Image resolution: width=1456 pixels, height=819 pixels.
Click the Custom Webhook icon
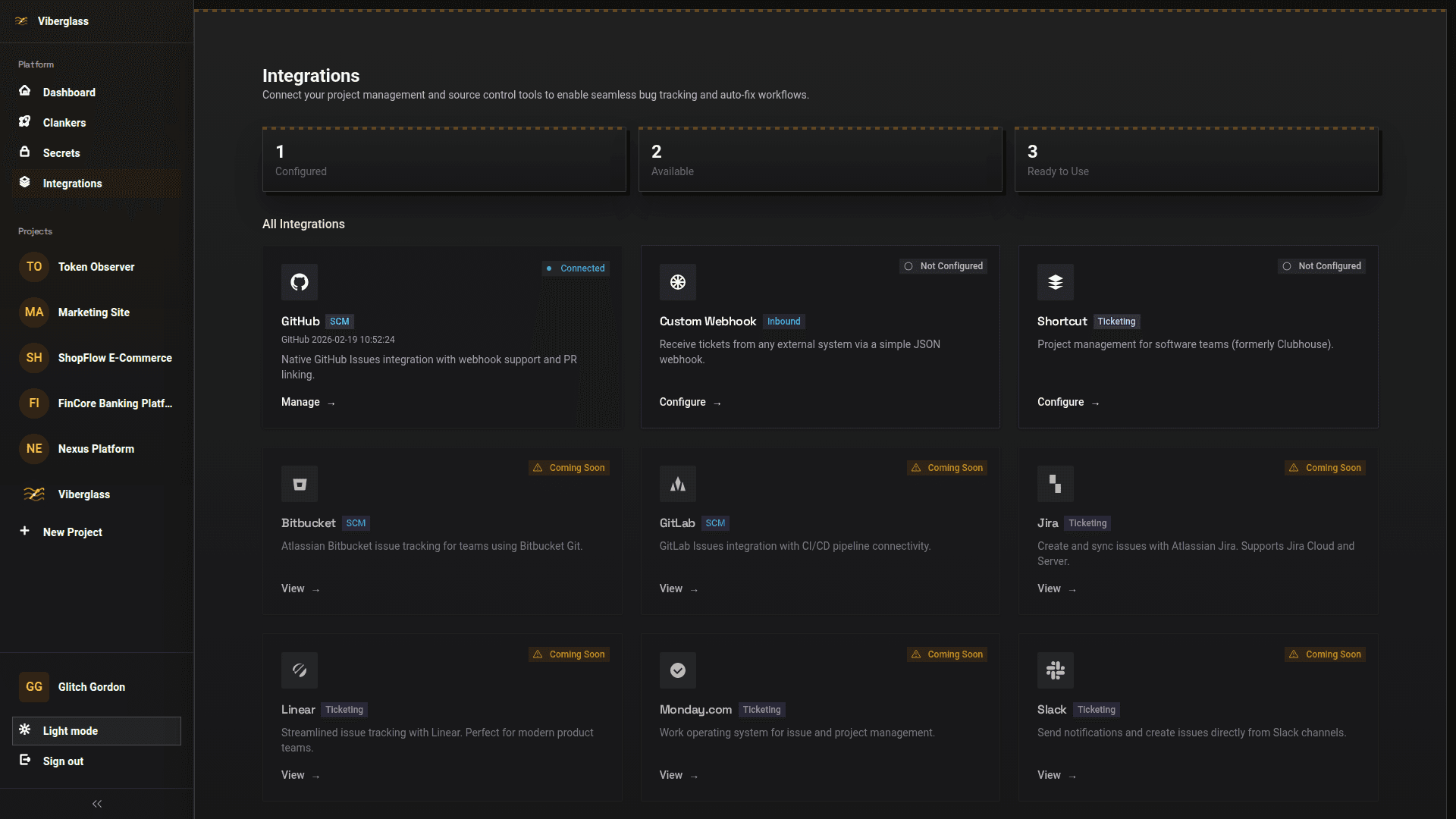pos(677,281)
